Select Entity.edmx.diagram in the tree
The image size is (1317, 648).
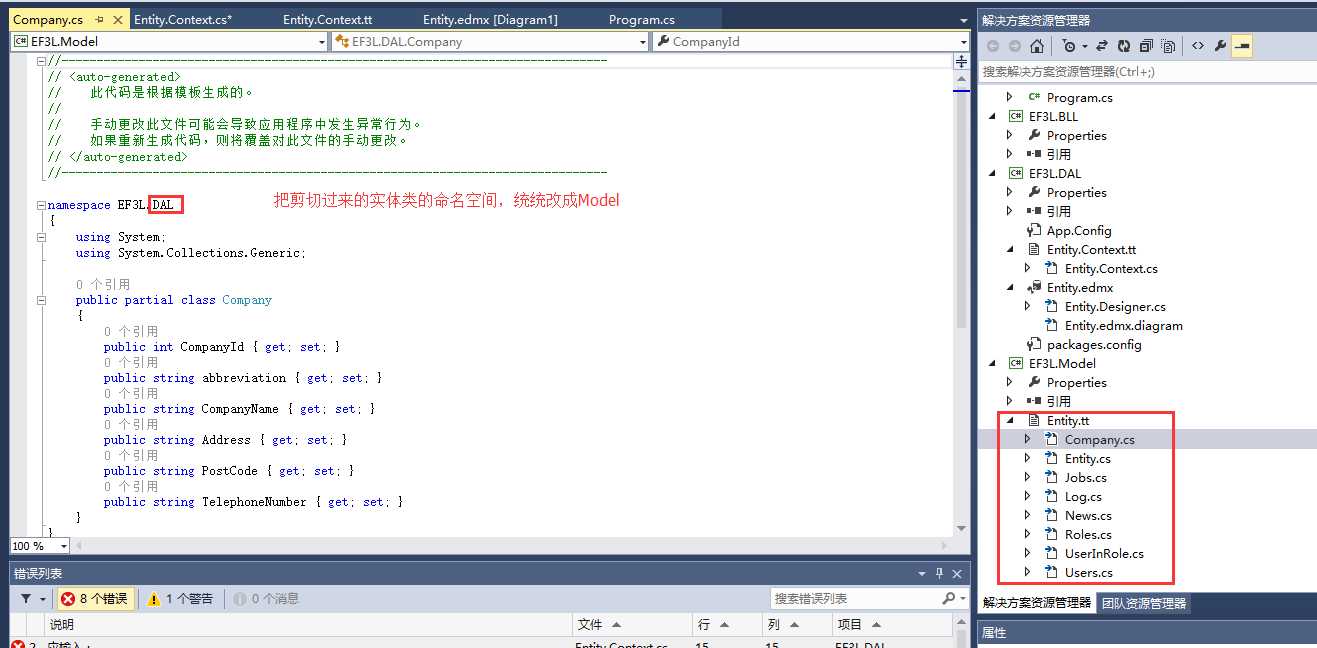pyautogui.click(x=1123, y=325)
